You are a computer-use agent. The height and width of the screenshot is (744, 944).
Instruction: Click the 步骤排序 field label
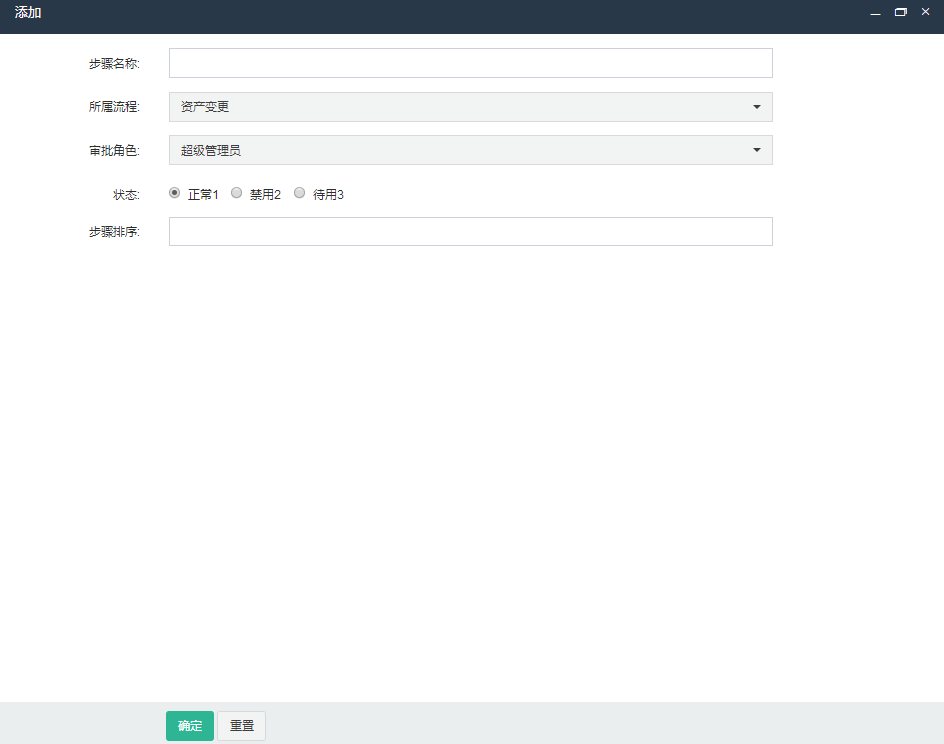(114, 232)
